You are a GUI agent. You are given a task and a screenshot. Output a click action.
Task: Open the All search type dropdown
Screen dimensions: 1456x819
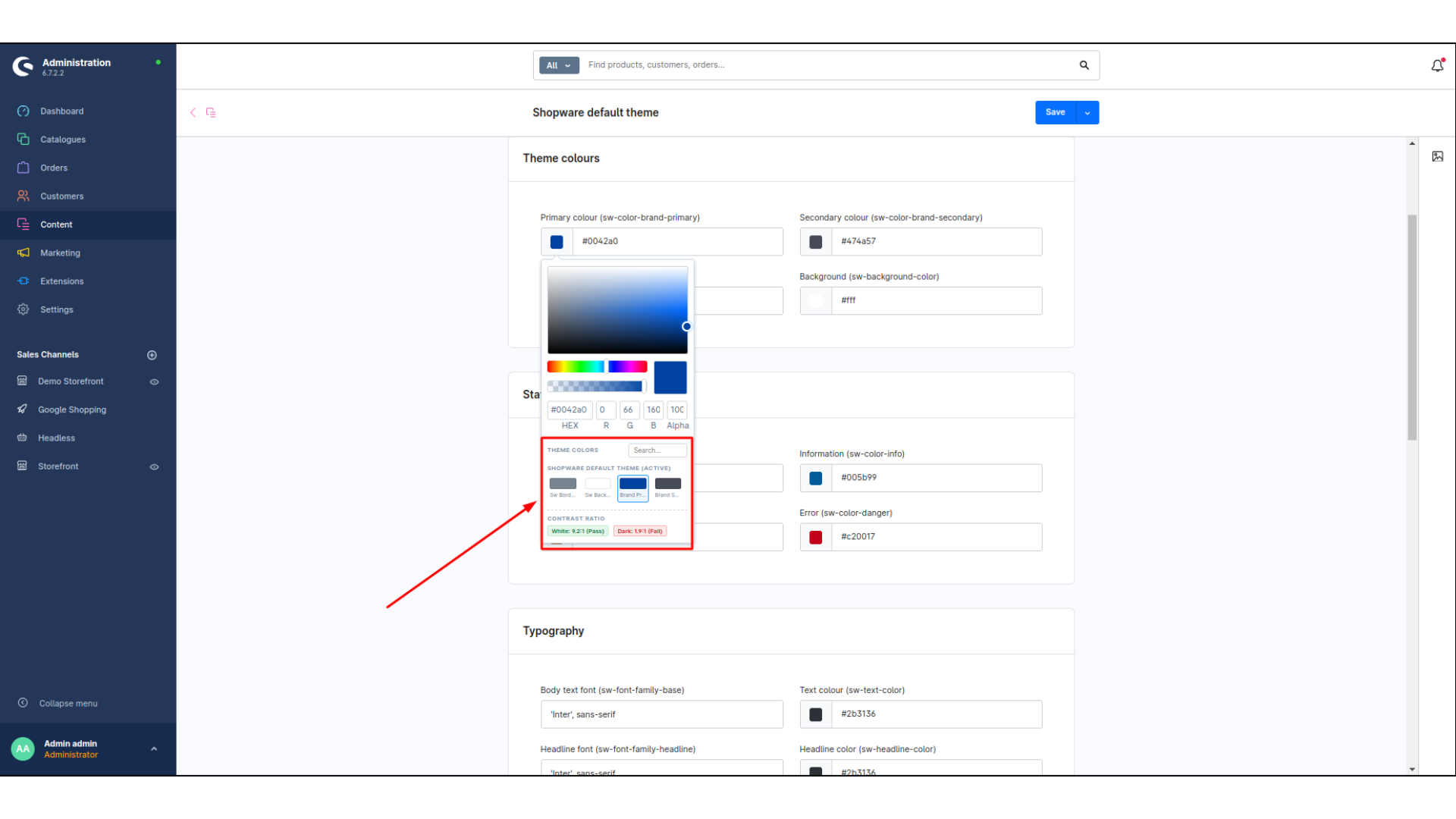coord(559,65)
